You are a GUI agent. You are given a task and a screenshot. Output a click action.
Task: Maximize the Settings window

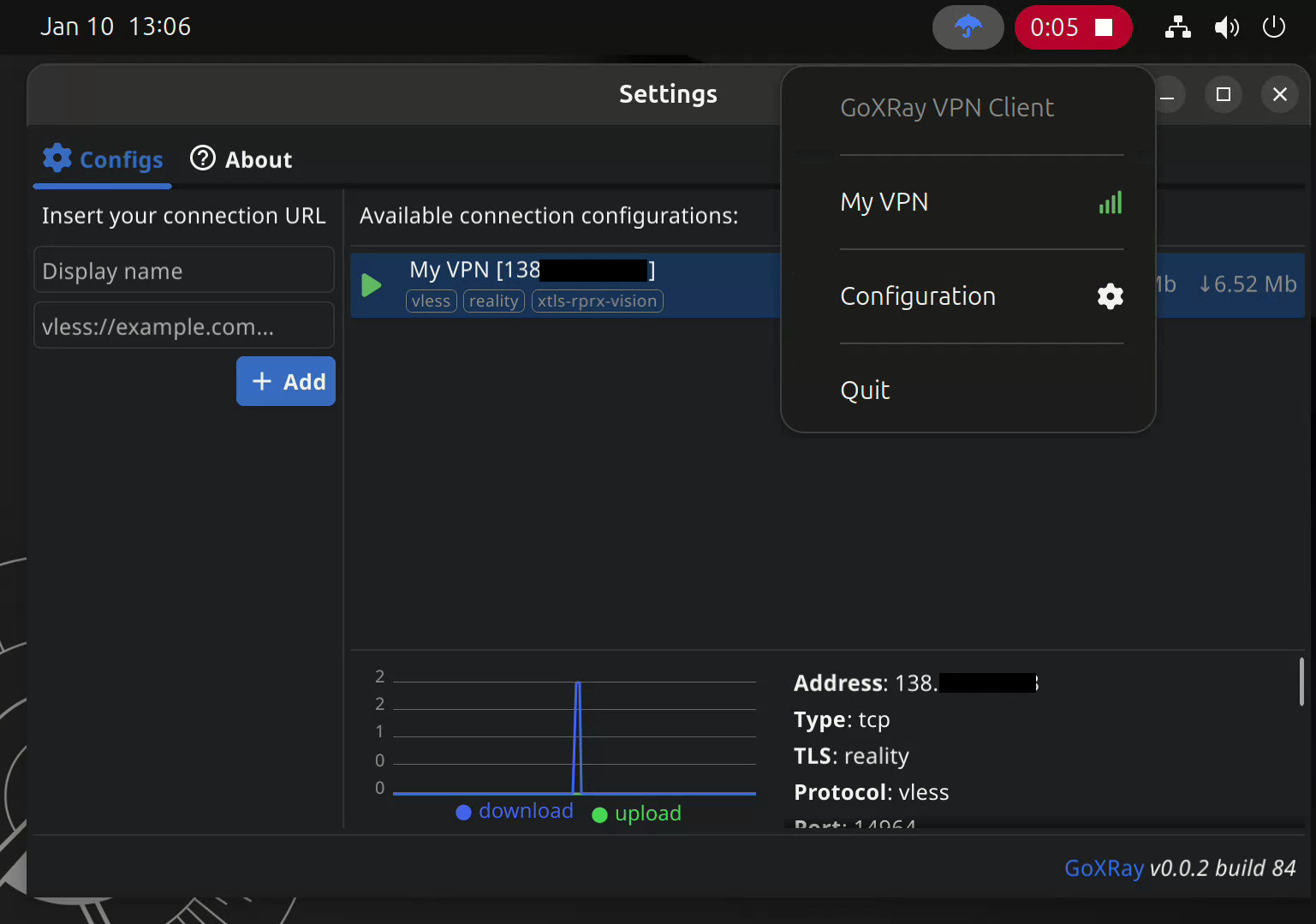pos(1224,94)
